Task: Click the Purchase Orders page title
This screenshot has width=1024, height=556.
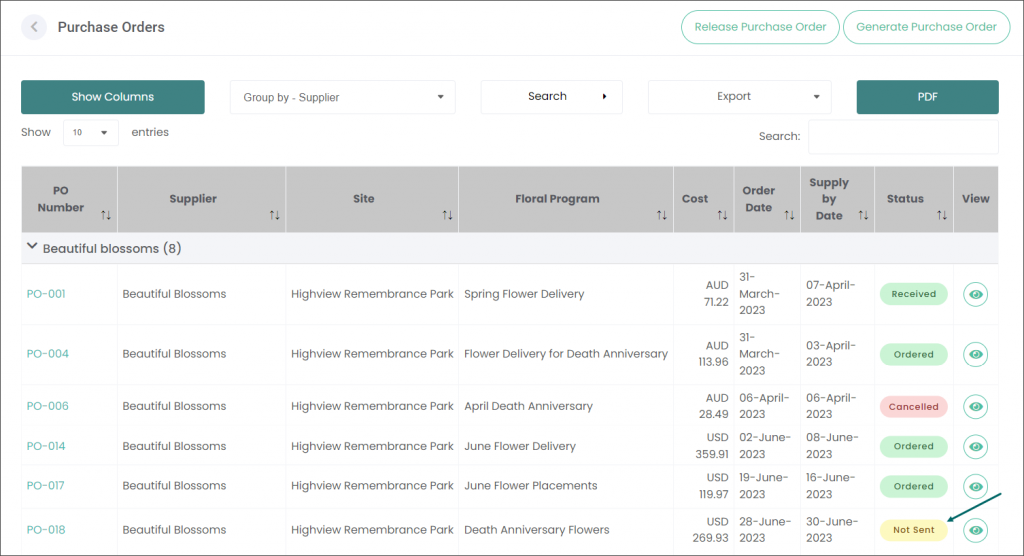Action: [111, 27]
